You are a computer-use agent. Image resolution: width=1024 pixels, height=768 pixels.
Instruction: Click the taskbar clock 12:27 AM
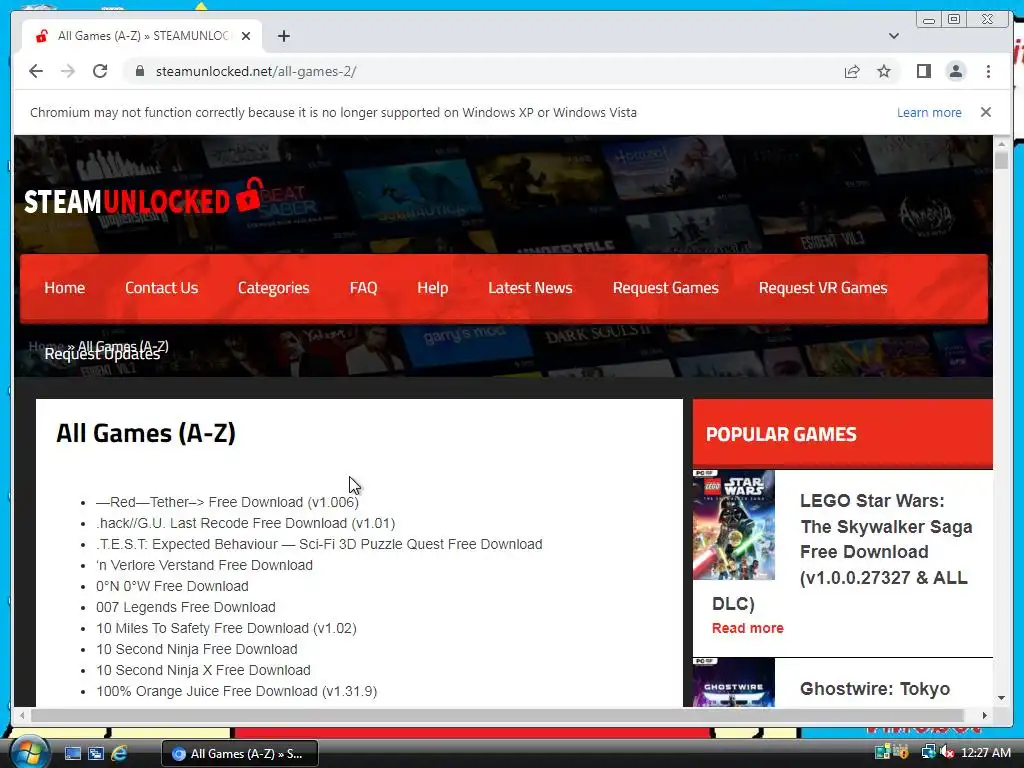985,753
